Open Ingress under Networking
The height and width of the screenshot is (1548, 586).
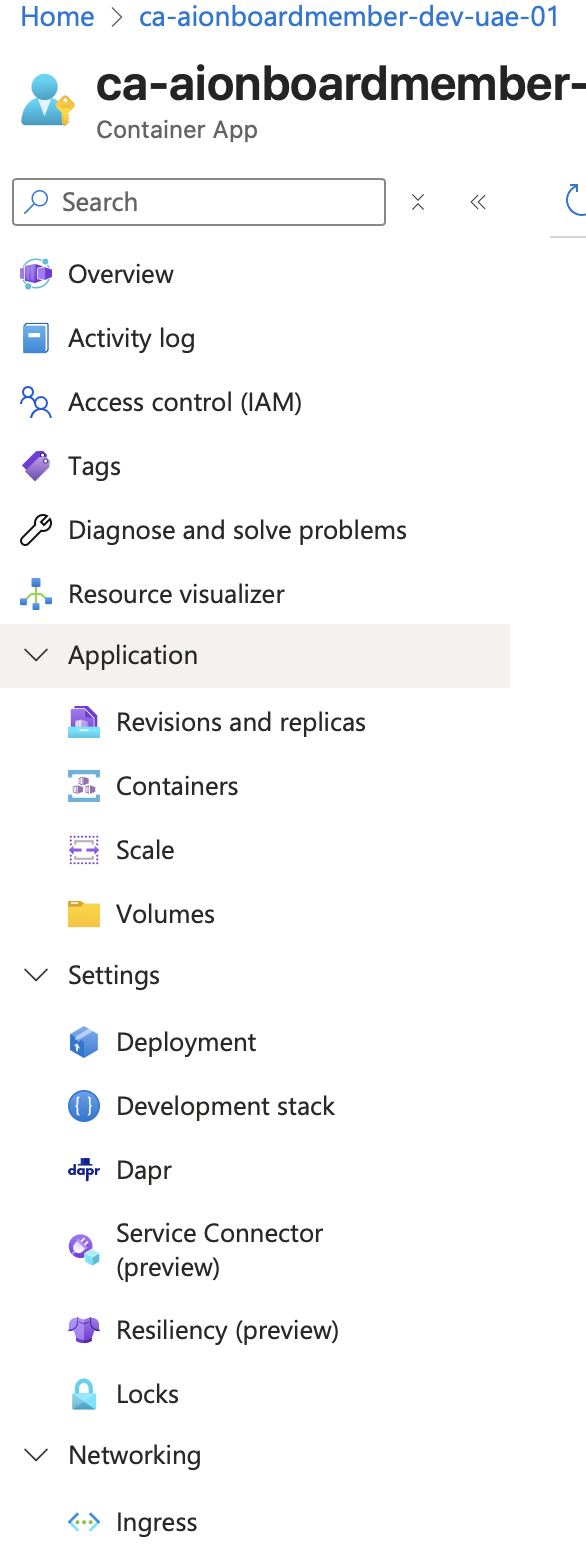pos(157,1521)
